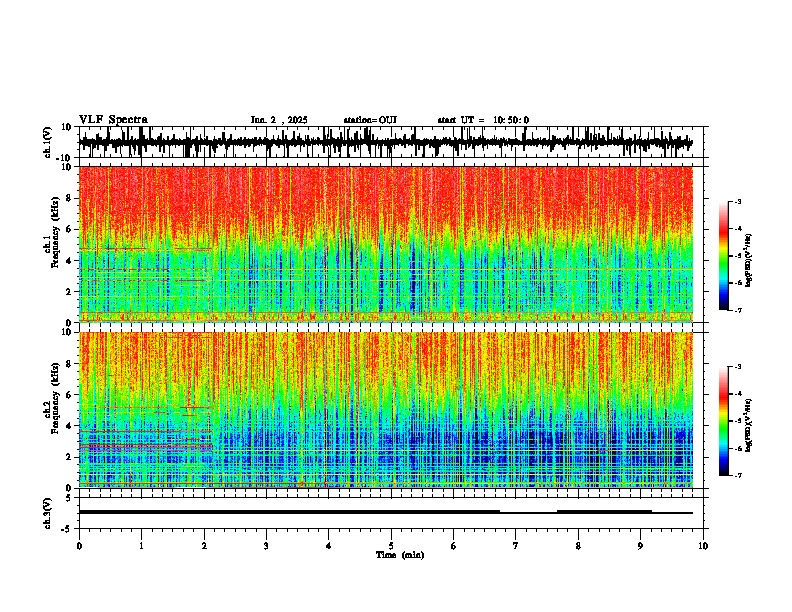Click the "-7" label on ch.2 color scale
The width and height of the screenshot is (792, 612).
point(737,475)
